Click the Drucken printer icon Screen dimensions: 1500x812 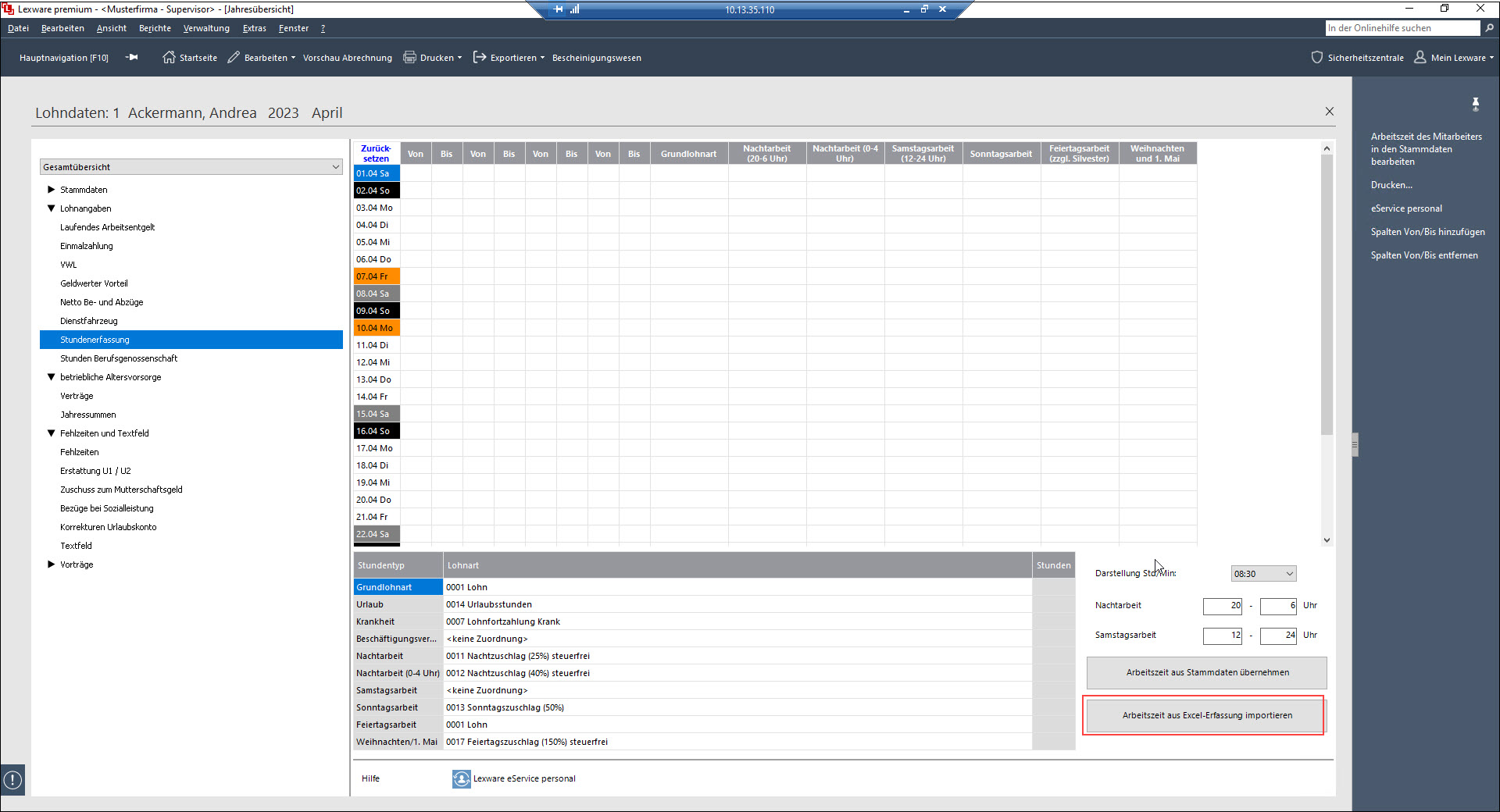click(409, 57)
